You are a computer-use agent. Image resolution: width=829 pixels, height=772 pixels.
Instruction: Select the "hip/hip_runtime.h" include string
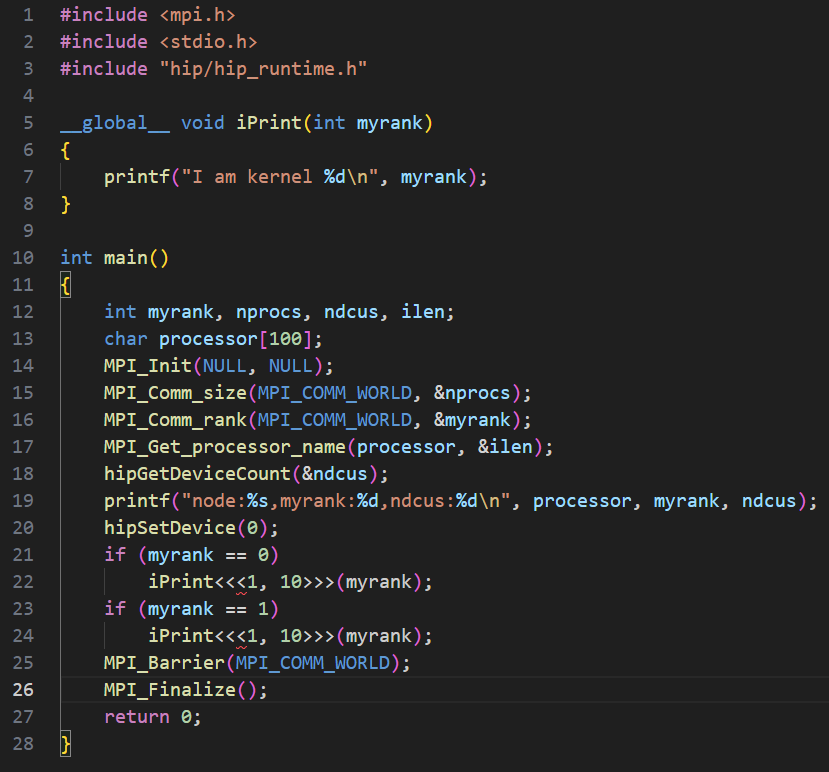(263, 69)
